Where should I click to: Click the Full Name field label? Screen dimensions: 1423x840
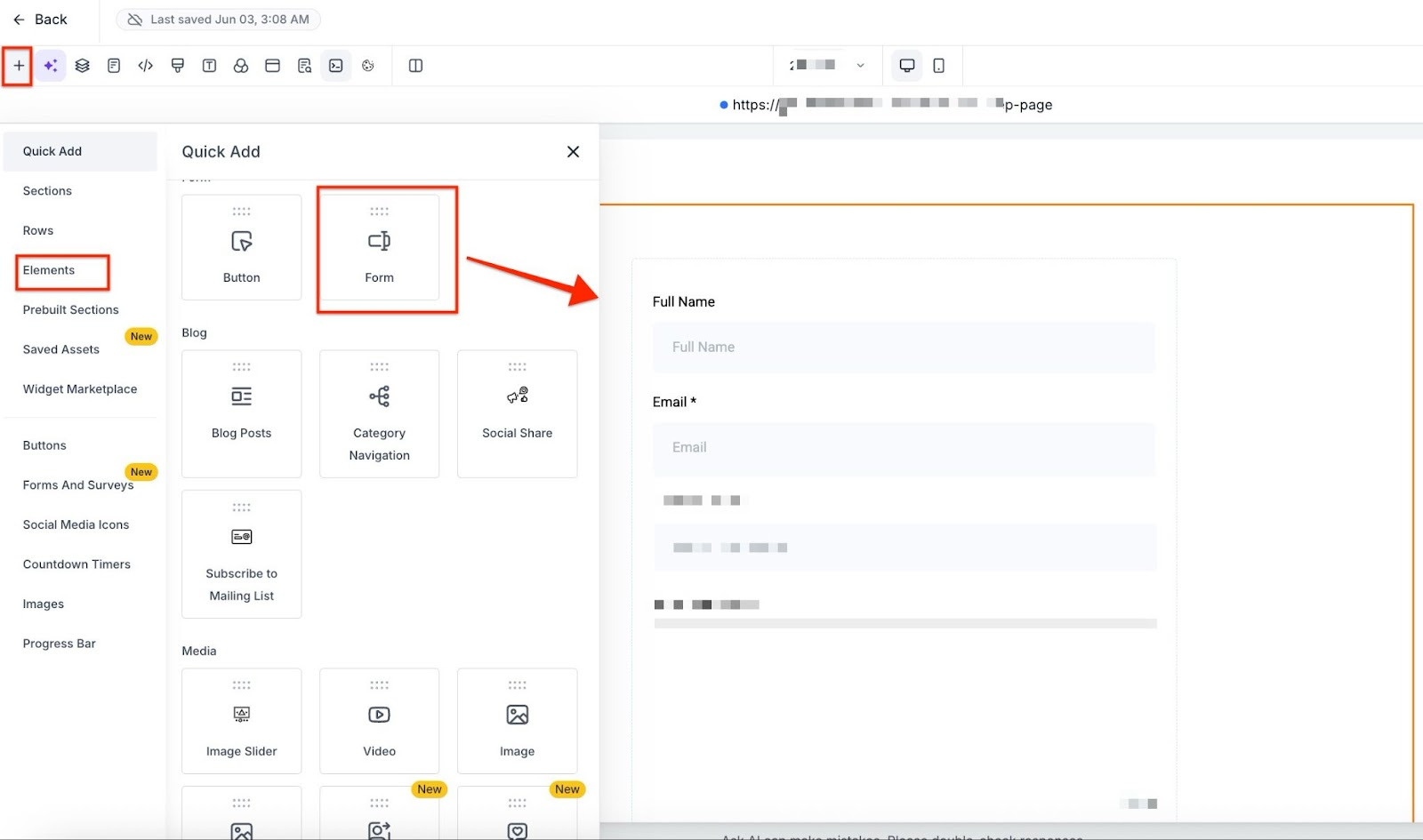(684, 302)
